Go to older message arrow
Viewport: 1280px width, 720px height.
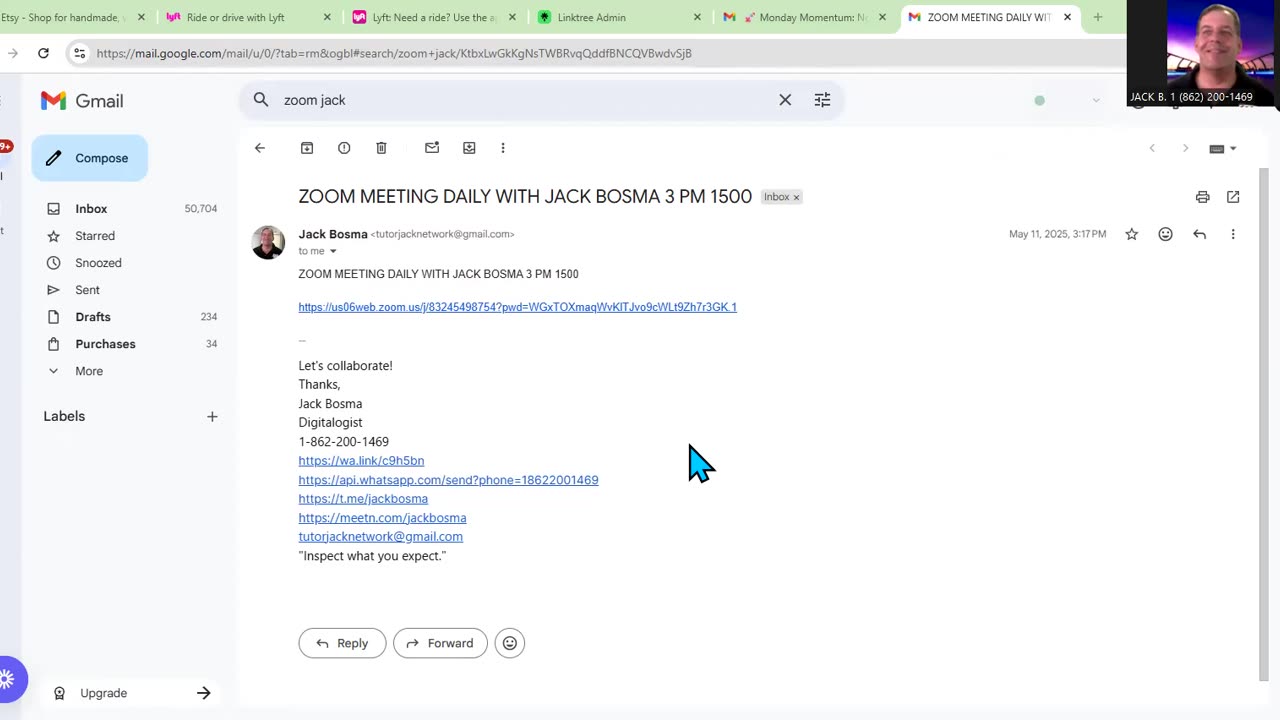coord(1186,148)
